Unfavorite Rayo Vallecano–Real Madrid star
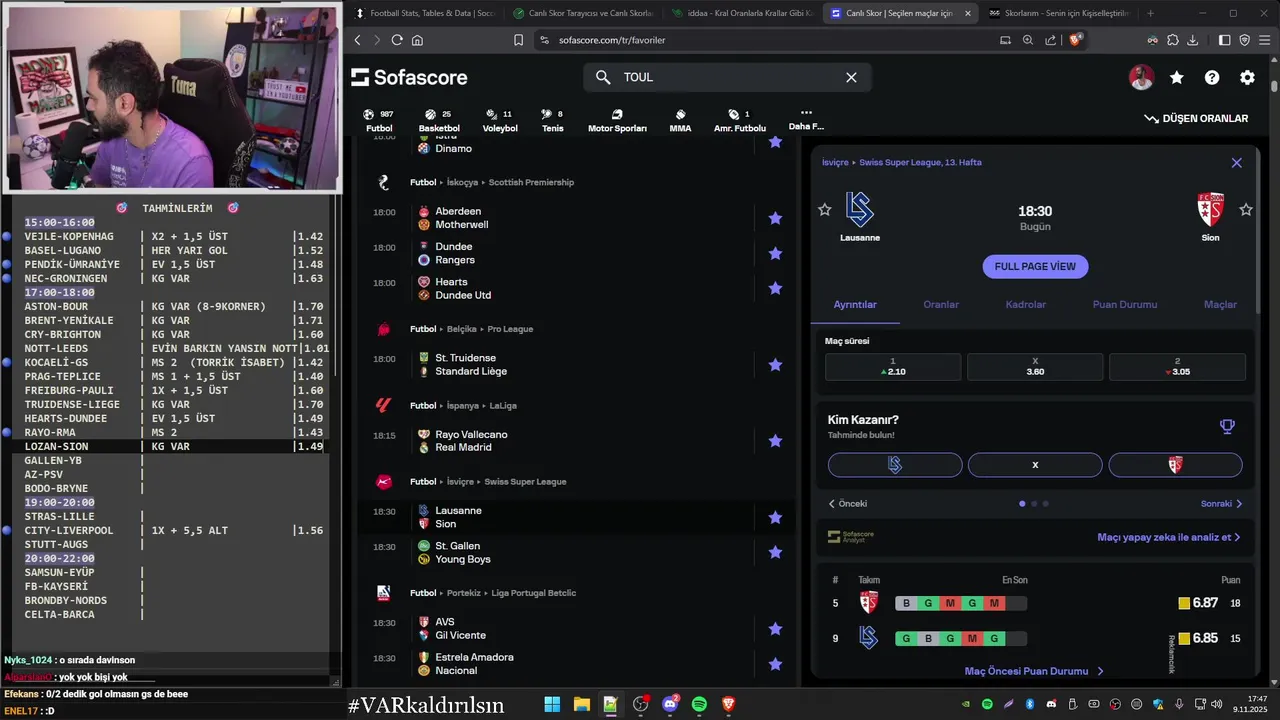Viewport: 1280px width, 720px height. point(775,441)
